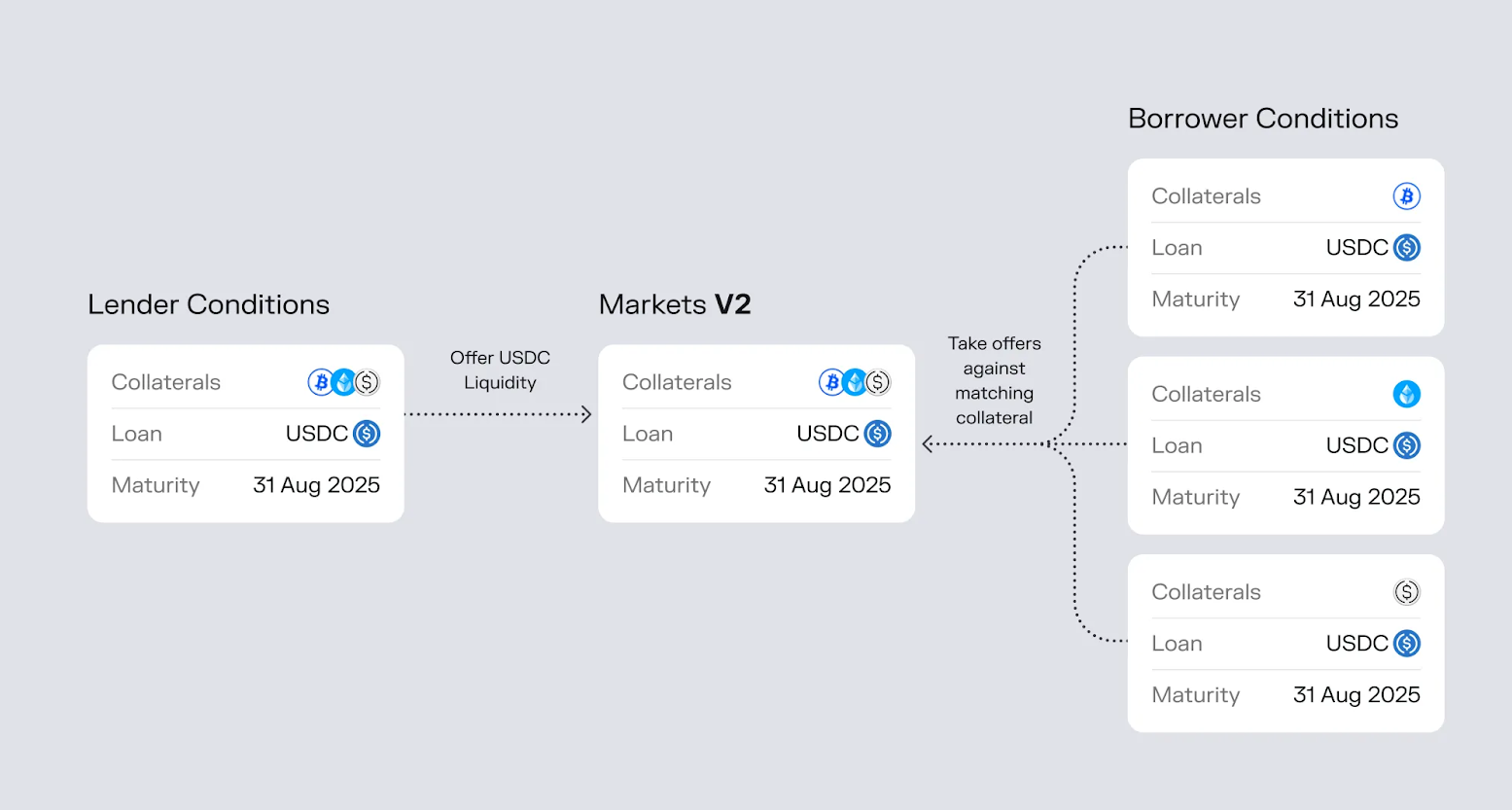Click the gray dollar icon in bottom borrower card

click(x=1406, y=592)
